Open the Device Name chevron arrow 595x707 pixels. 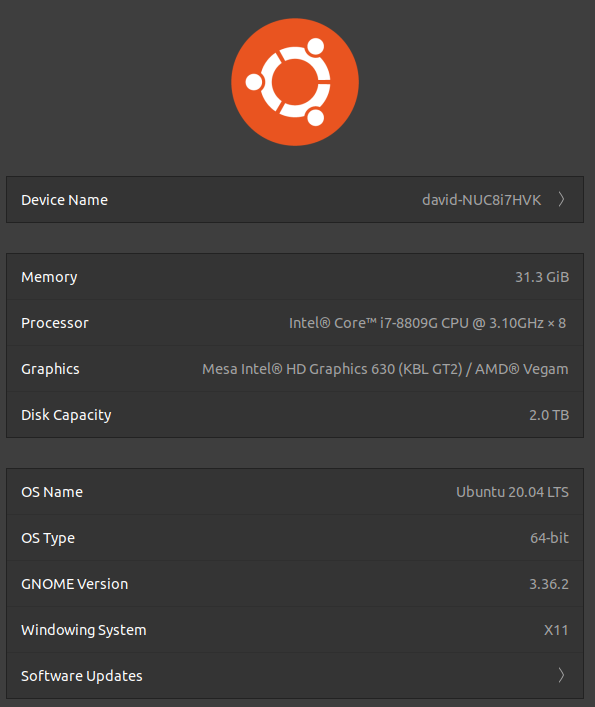[561, 199]
